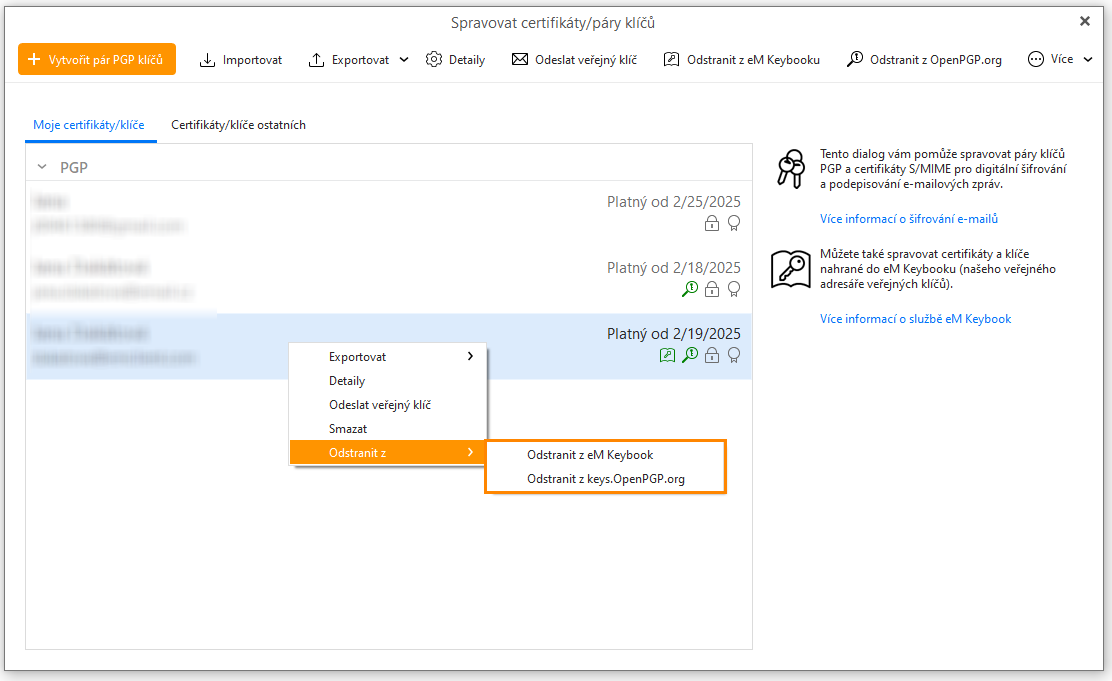The width and height of the screenshot is (1112, 681).
Task: Select Odstranit z keys.OpenPGP.org submenu item
Action: coord(605,479)
